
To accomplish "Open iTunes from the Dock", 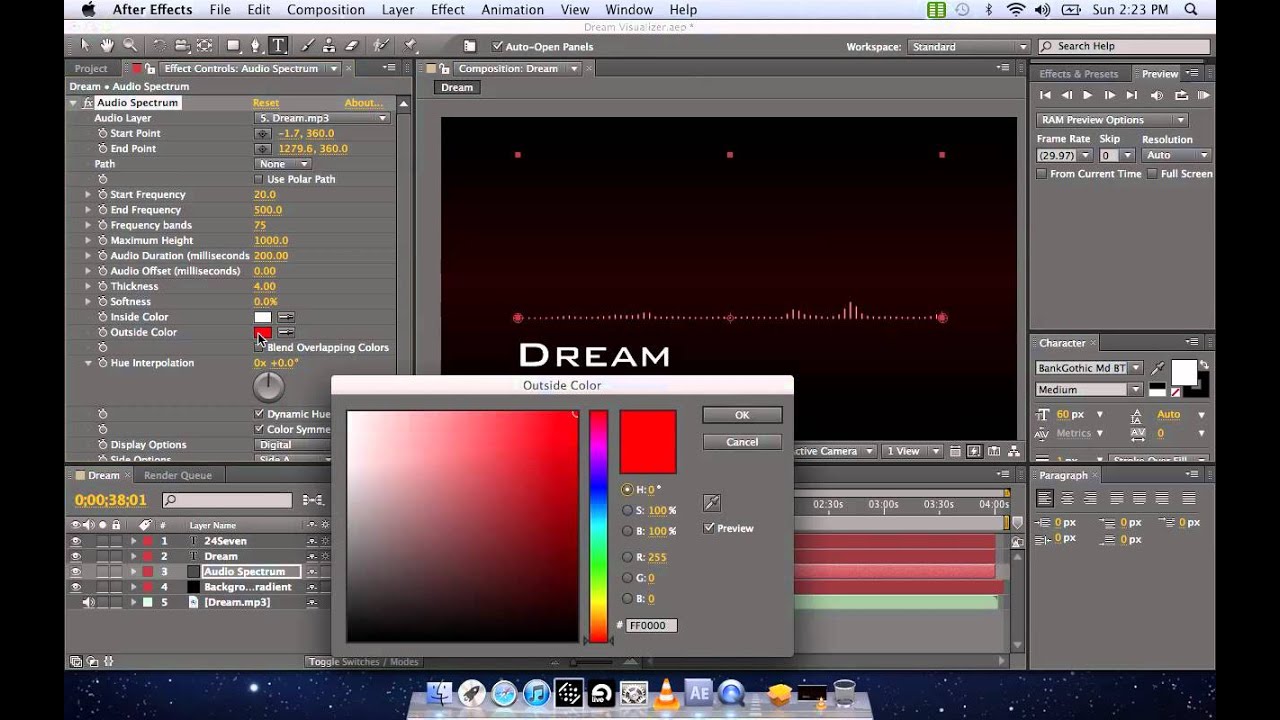I will click(537, 693).
